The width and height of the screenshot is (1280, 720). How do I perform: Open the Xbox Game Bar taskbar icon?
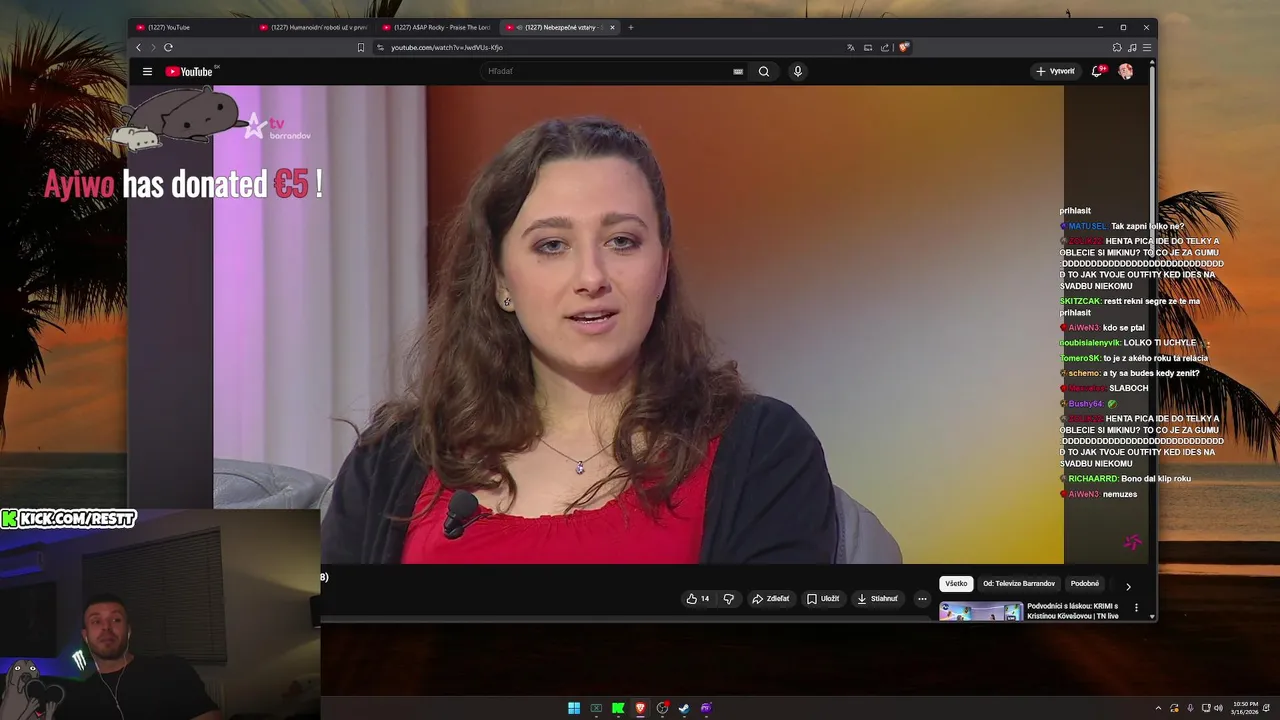click(596, 708)
